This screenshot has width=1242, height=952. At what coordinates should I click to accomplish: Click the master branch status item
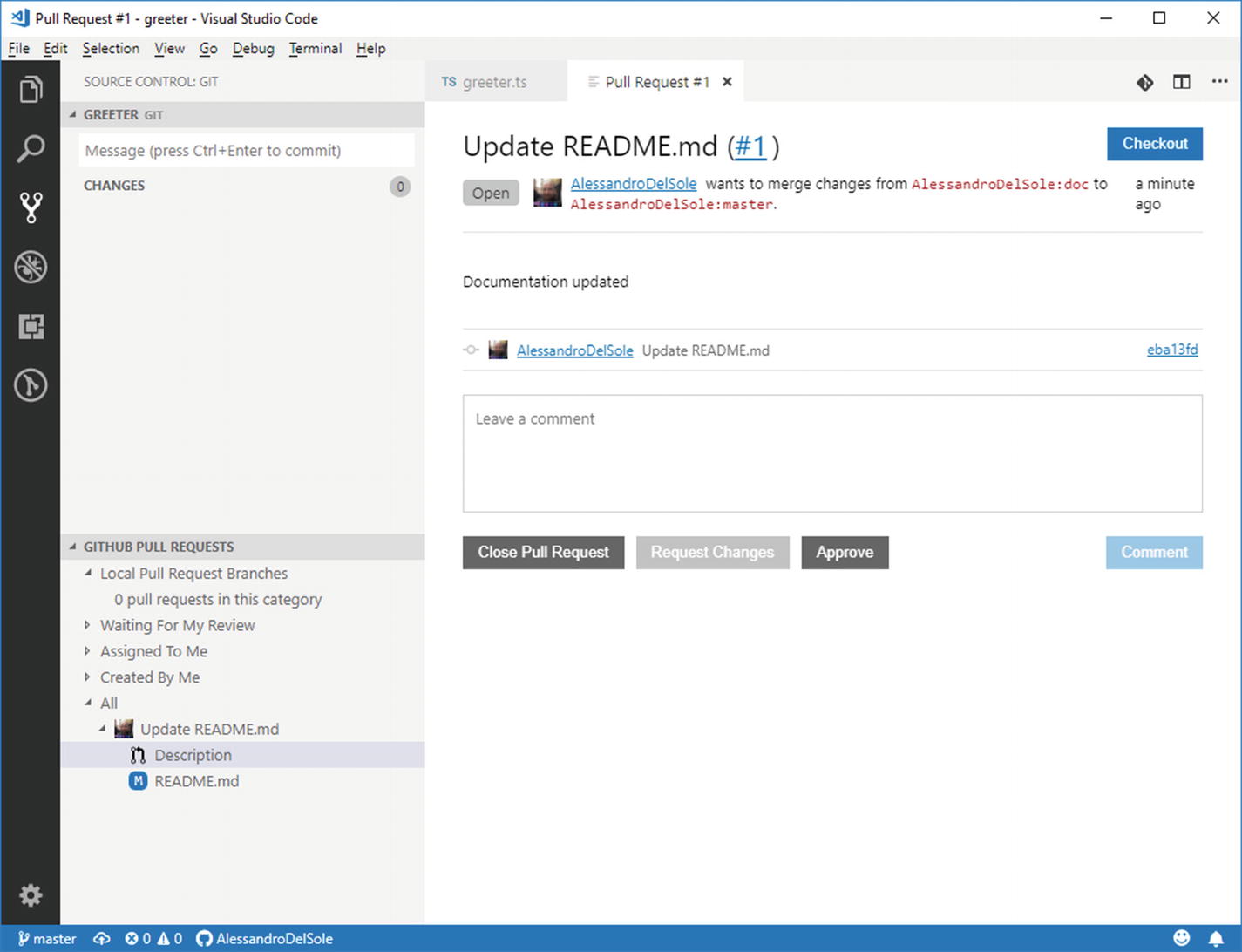point(47,939)
